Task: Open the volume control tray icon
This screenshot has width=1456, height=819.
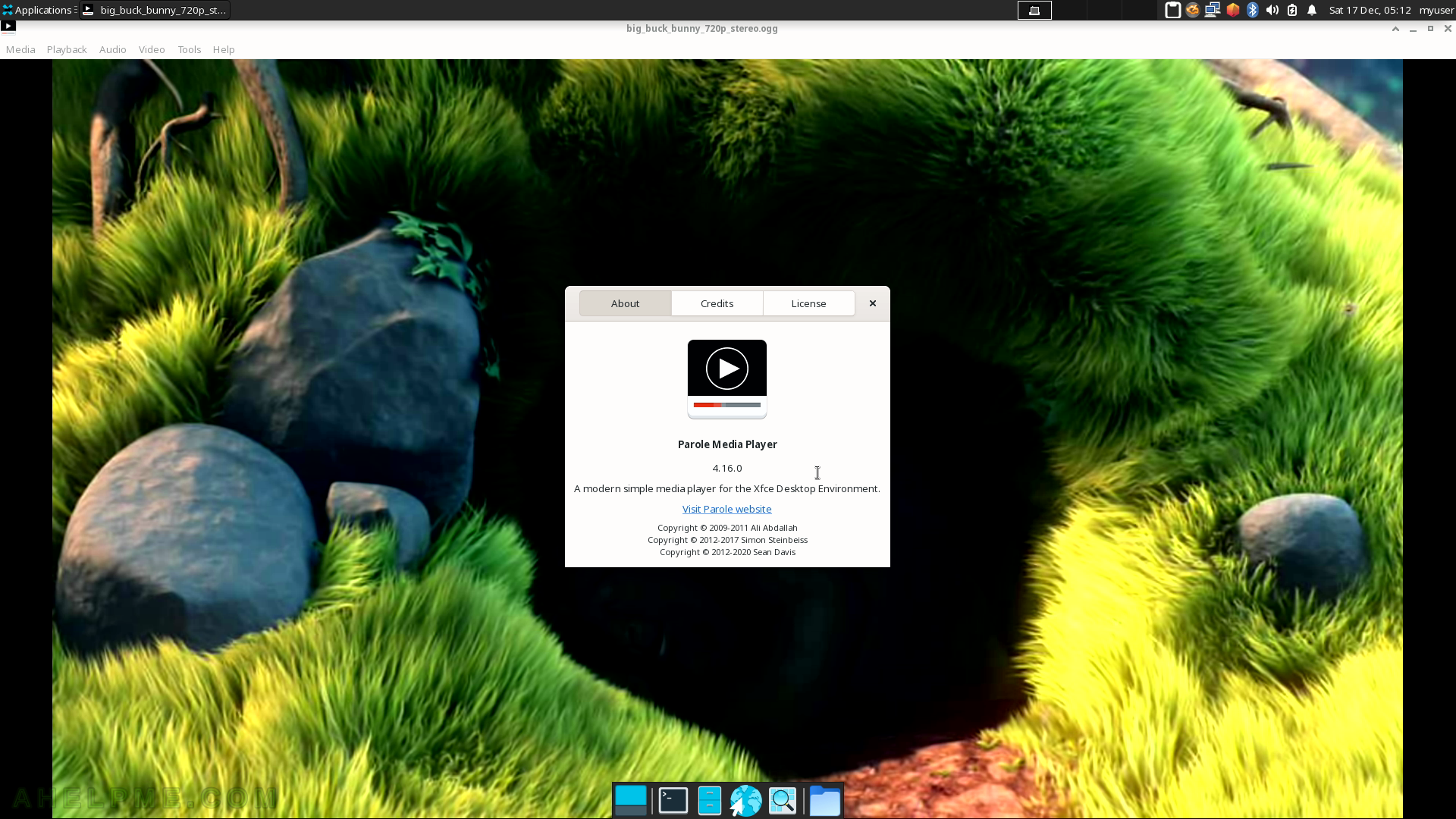Action: point(1272,10)
